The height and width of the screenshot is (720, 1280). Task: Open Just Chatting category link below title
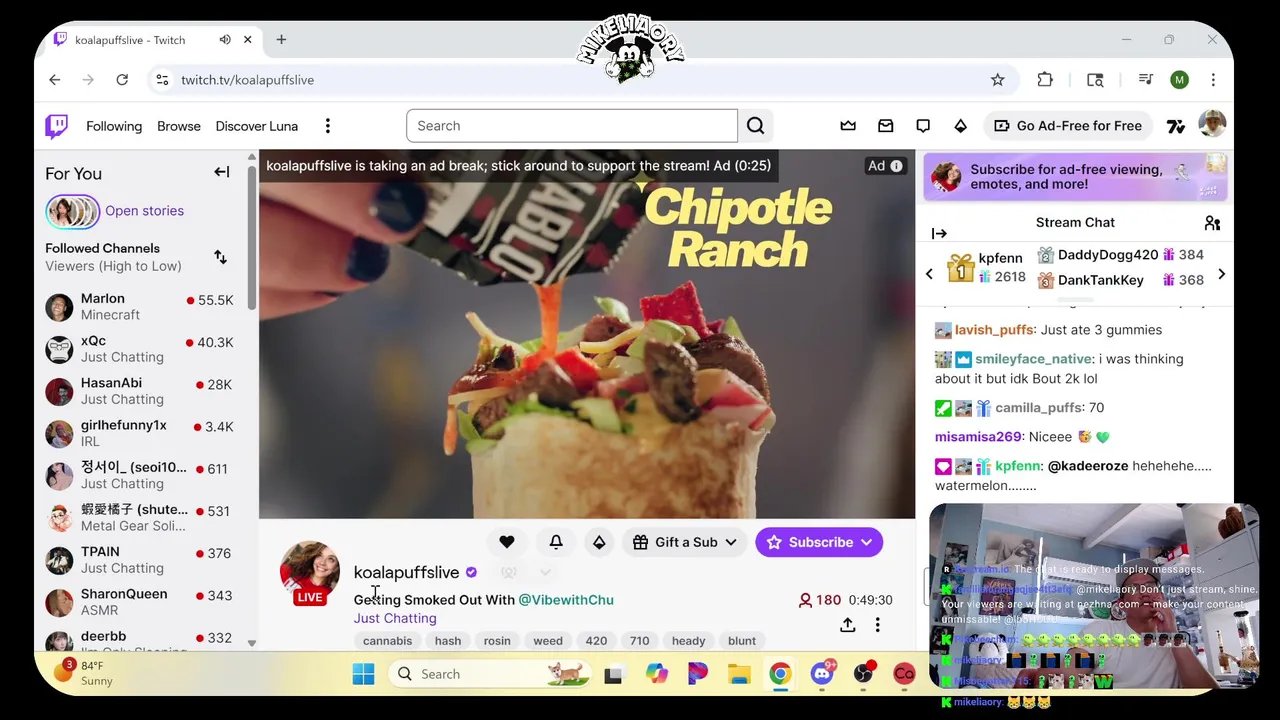[395, 618]
